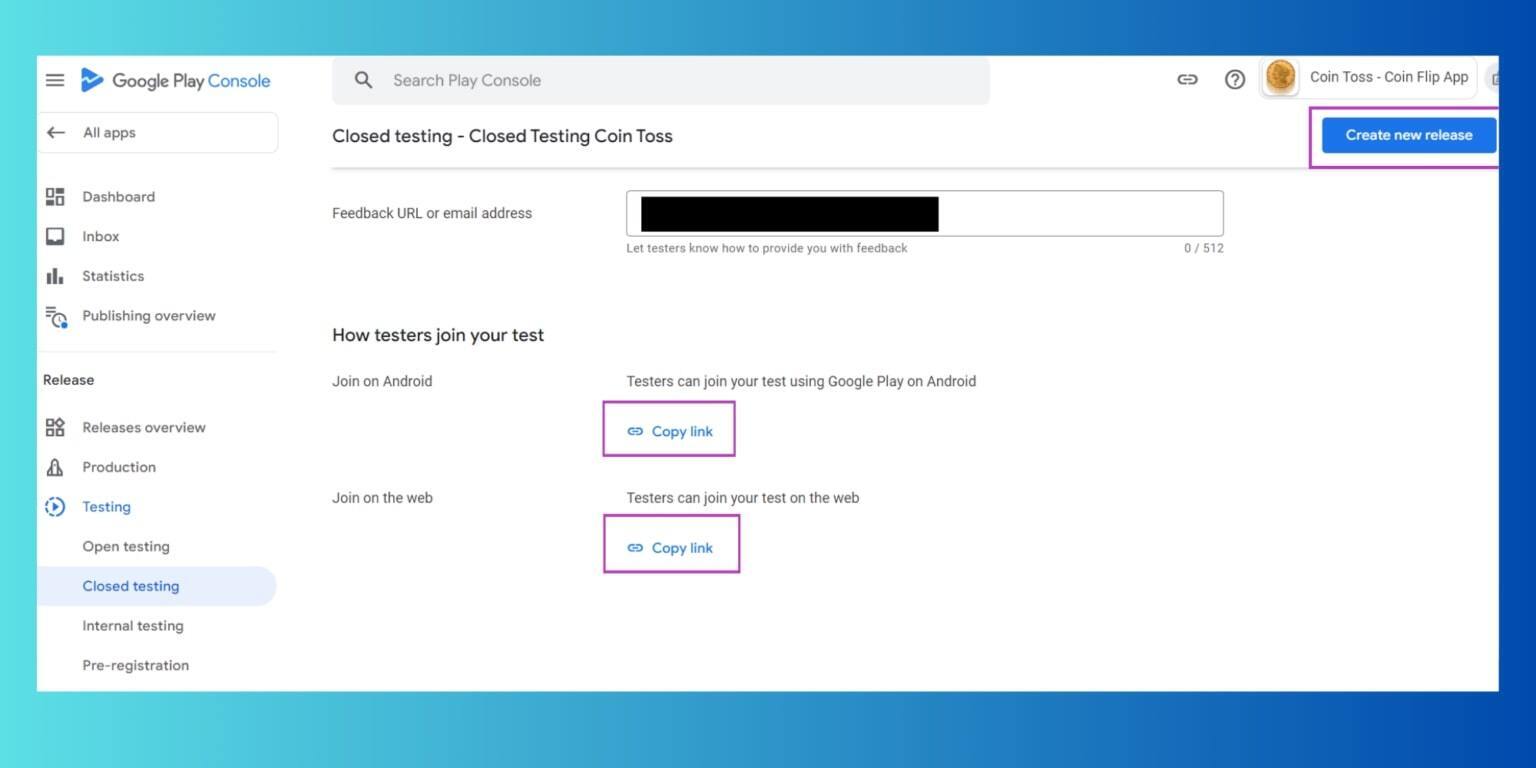This screenshot has height=768, width=1536.
Task: Click the Production icon in sidebar
Action: pyautogui.click(x=55, y=467)
